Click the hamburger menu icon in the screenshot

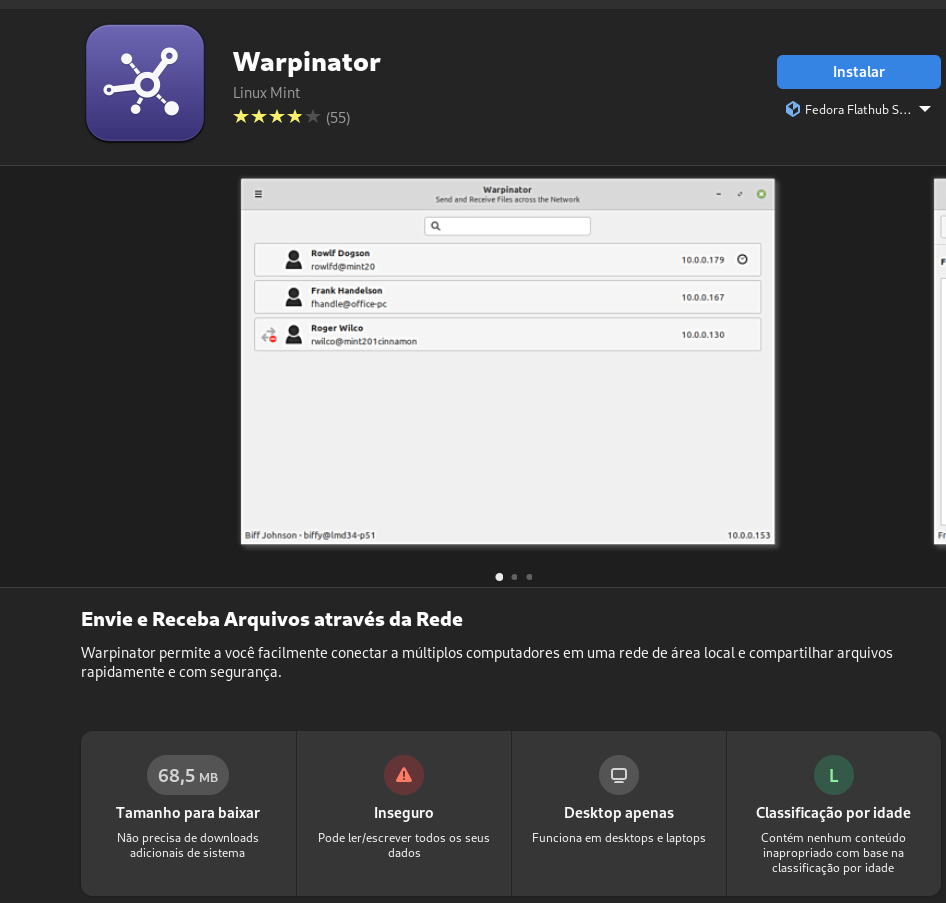coord(258,194)
